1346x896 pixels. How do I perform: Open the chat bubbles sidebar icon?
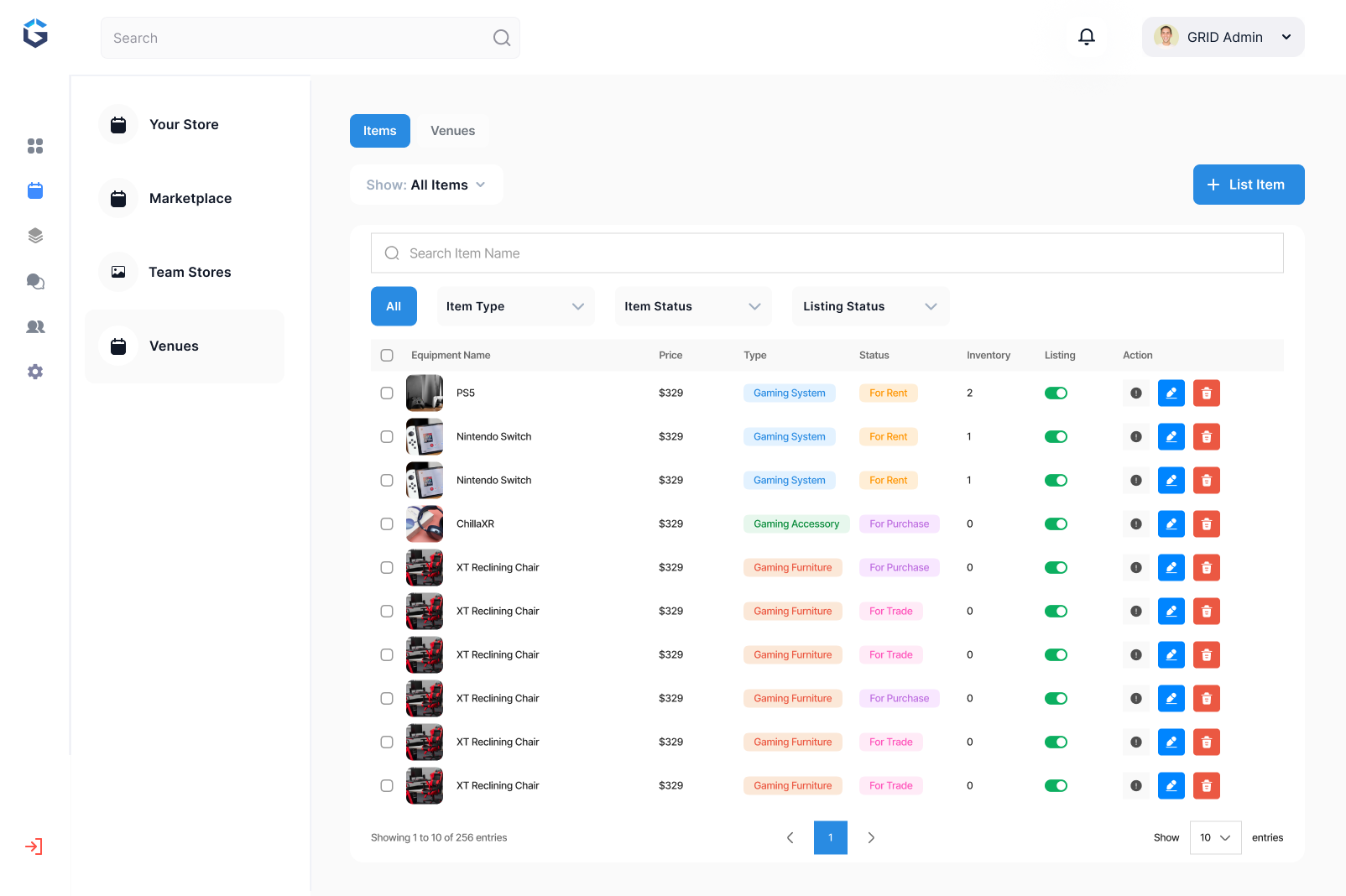point(35,282)
